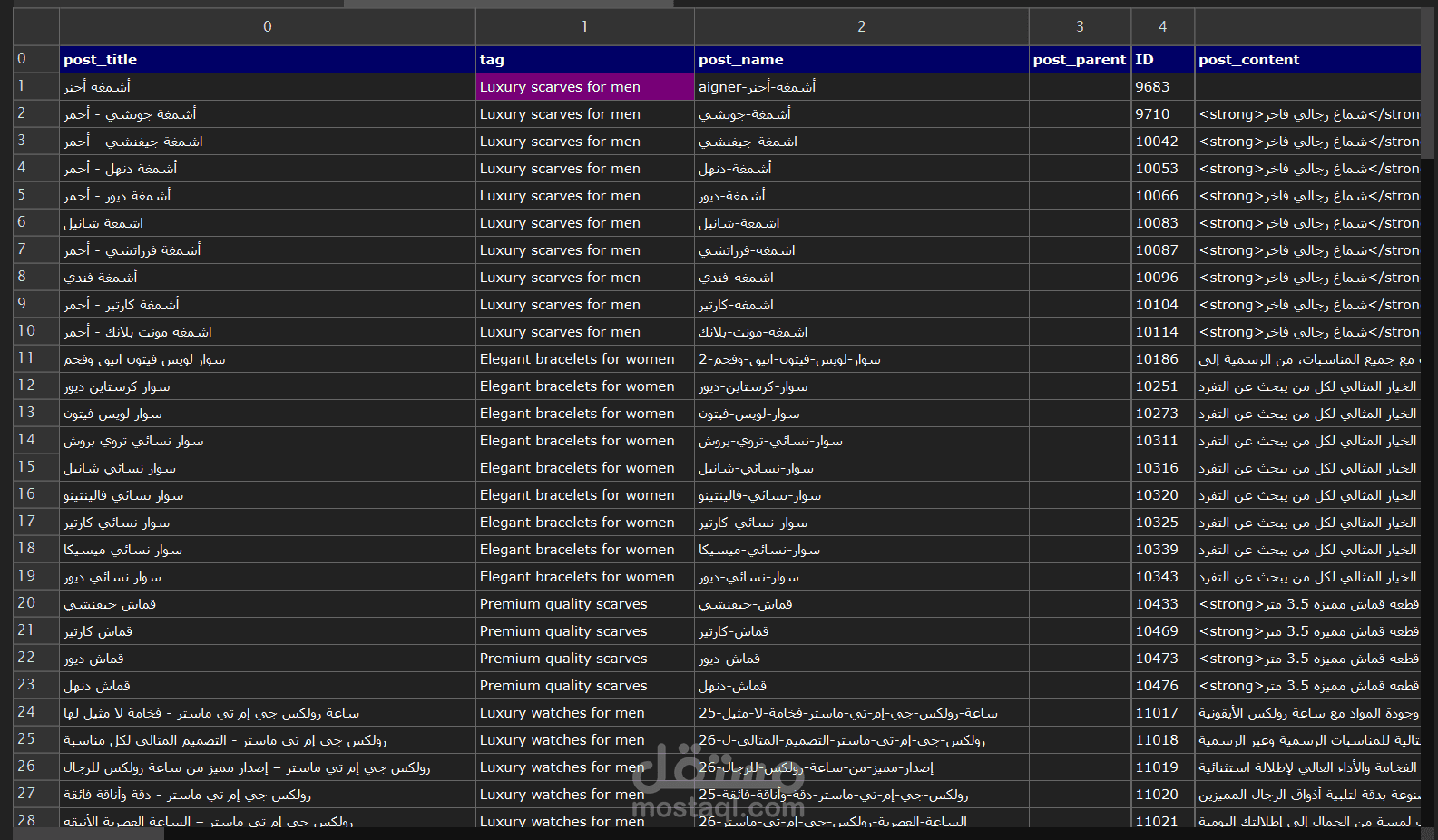Viewport: 1438px width, 840px height.
Task: Click column index header 0
Action: (268, 27)
